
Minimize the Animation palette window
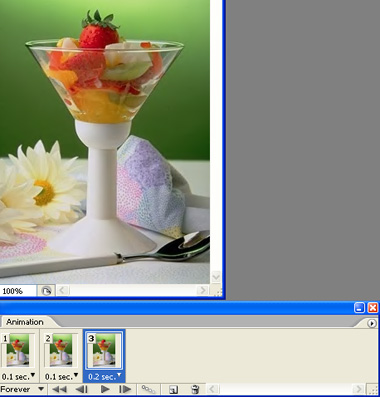point(359,308)
